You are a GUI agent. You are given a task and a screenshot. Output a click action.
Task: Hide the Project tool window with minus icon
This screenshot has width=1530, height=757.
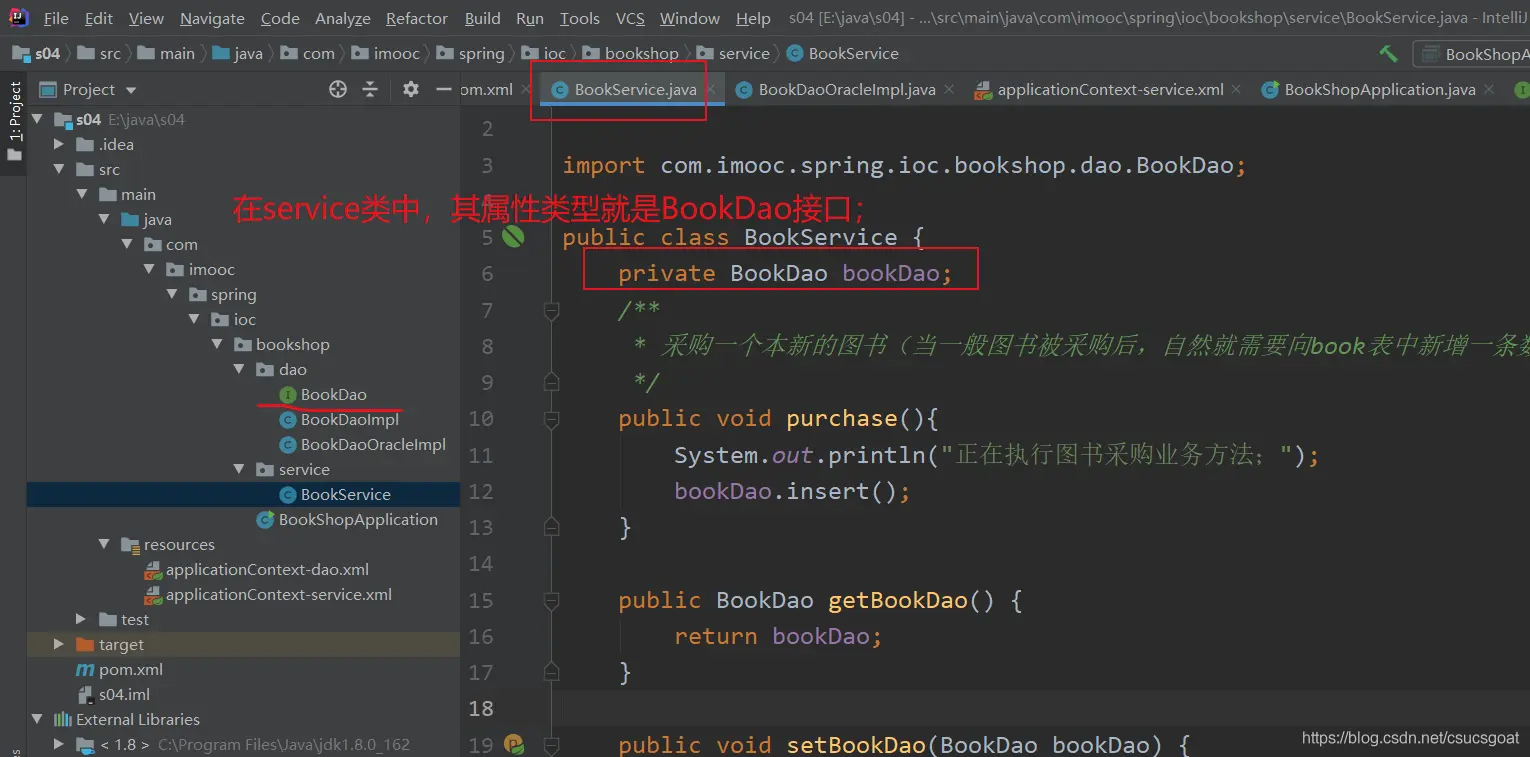click(444, 90)
